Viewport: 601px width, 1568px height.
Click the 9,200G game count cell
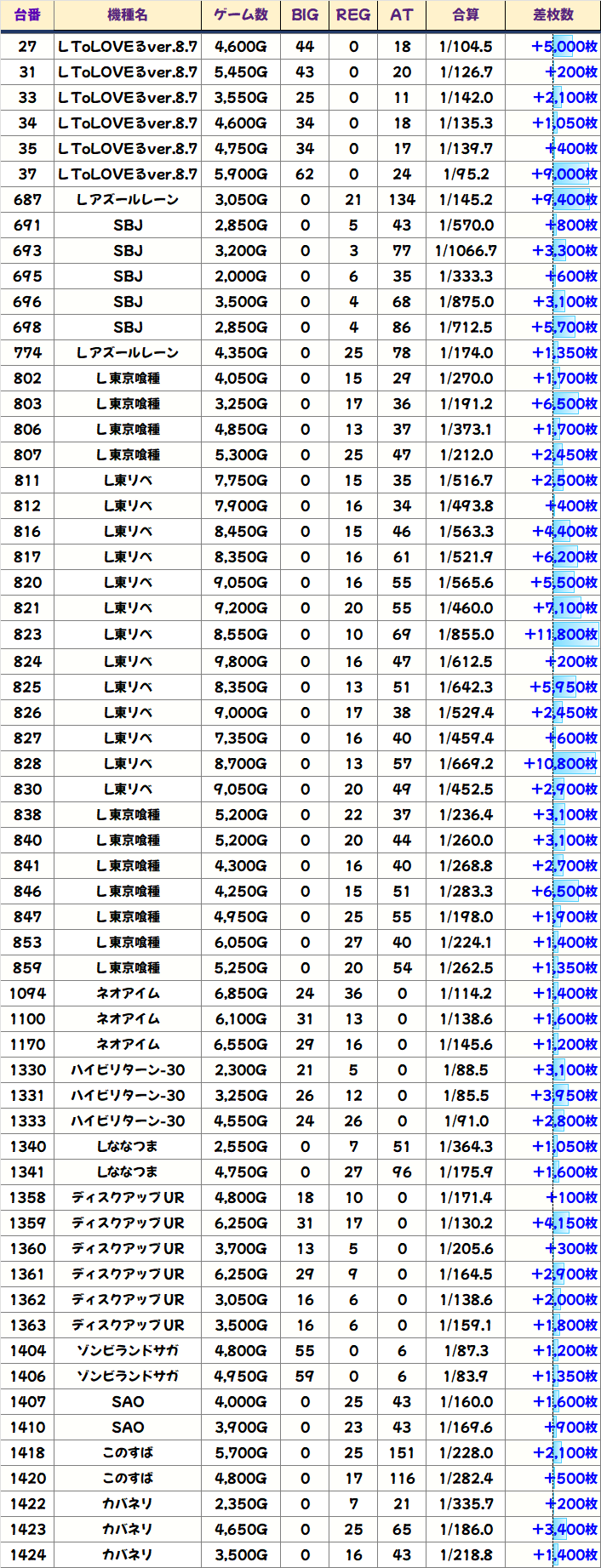pyautogui.click(x=241, y=608)
